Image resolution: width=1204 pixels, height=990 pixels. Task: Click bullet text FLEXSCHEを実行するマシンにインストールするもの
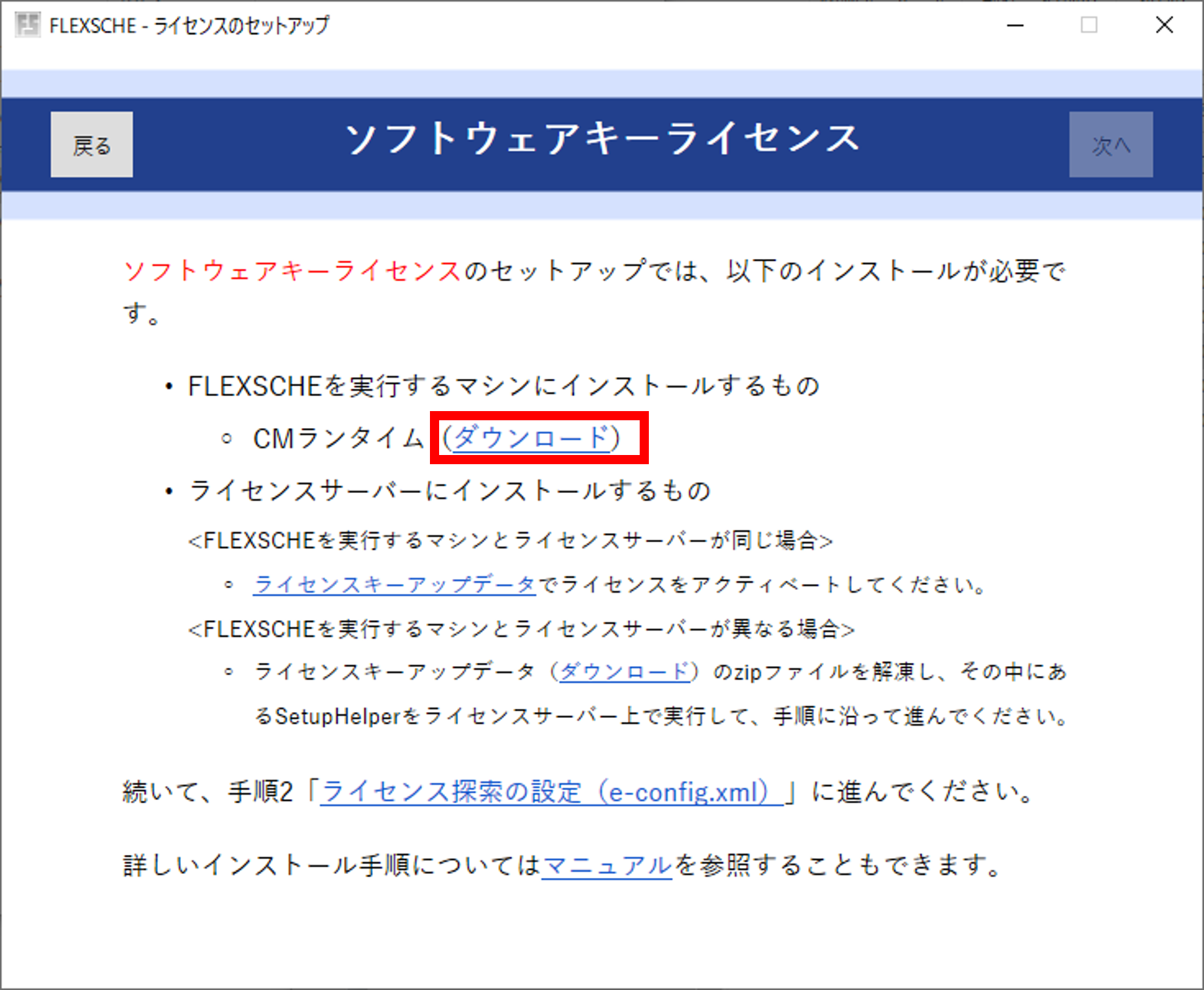(x=503, y=386)
